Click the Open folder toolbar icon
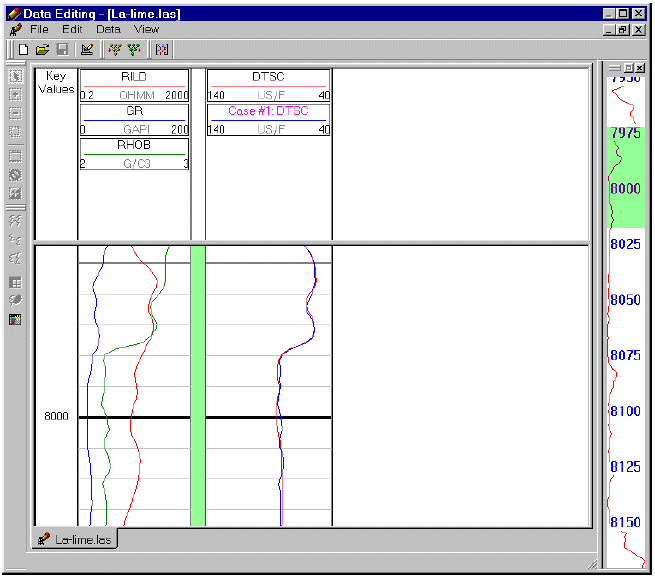The height and width of the screenshot is (578, 655). point(42,49)
